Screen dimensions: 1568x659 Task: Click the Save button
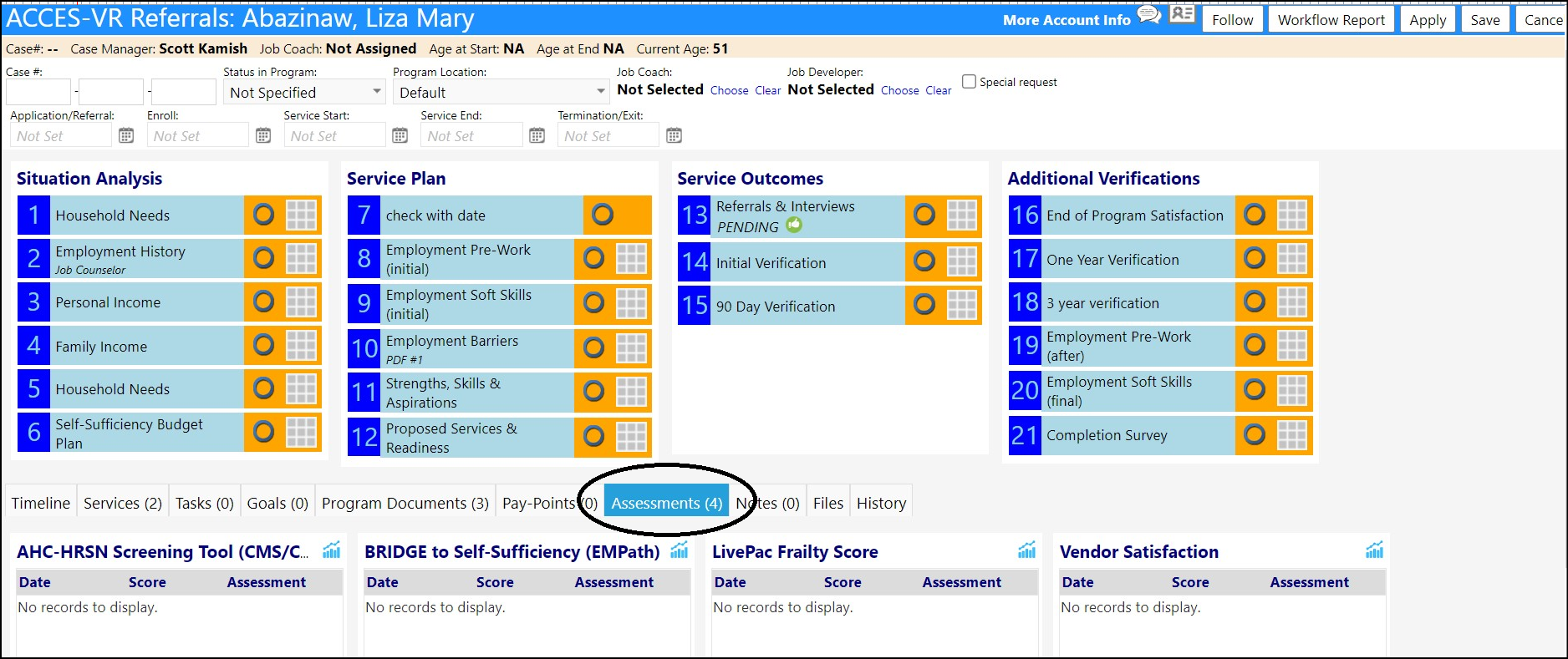click(1485, 20)
